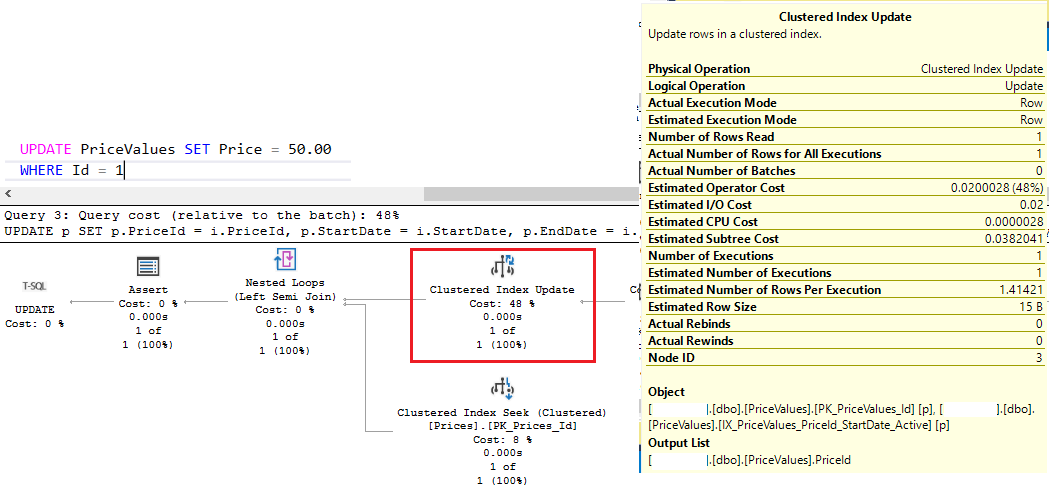Click the 'Object' heading in the tooltip

coord(666,392)
